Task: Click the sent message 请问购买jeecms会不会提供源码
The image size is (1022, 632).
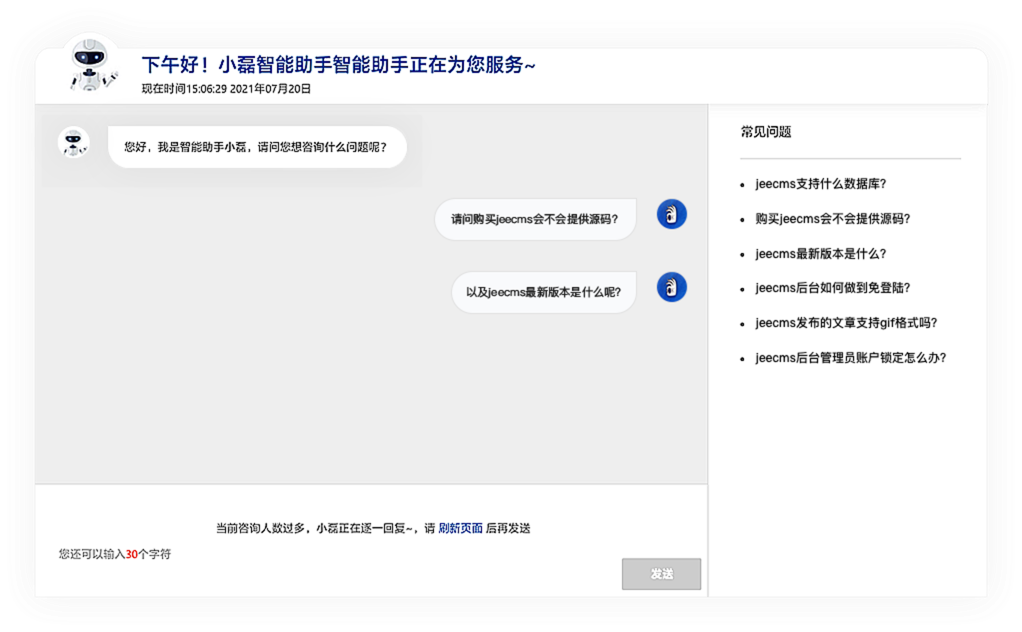Action: [x=535, y=219]
